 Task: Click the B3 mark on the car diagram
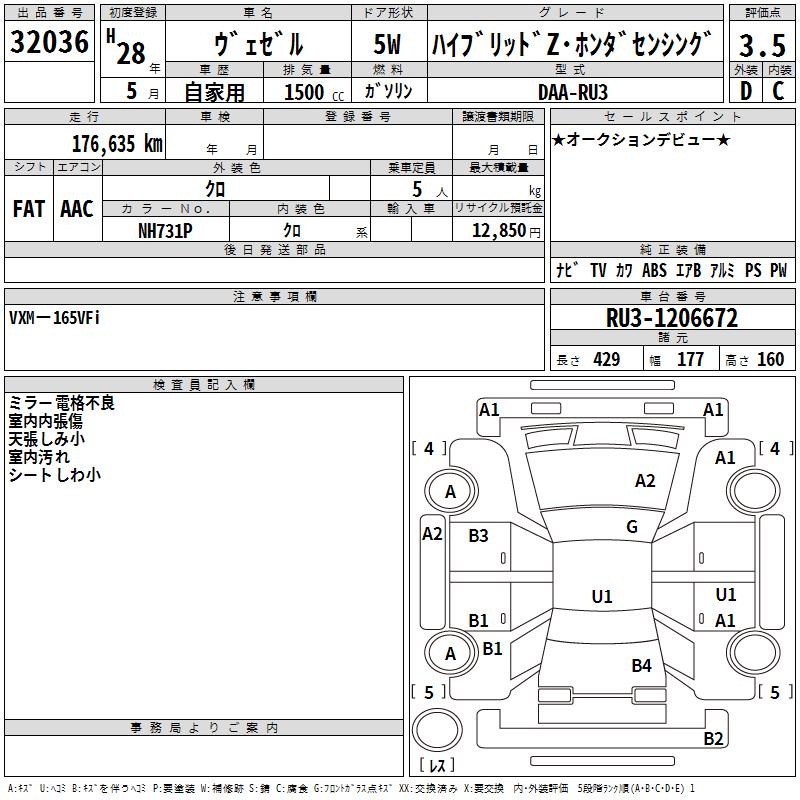click(x=478, y=536)
